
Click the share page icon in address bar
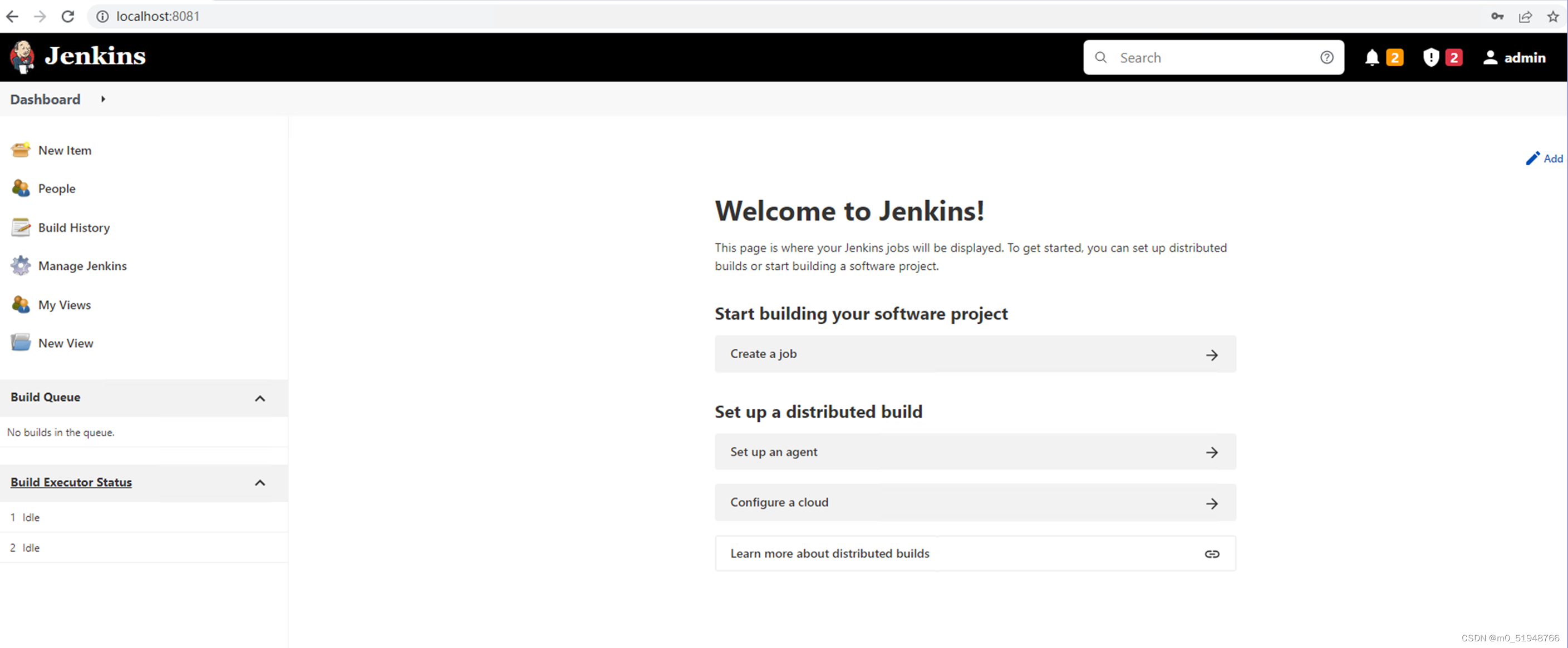click(x=1525, y=17)
